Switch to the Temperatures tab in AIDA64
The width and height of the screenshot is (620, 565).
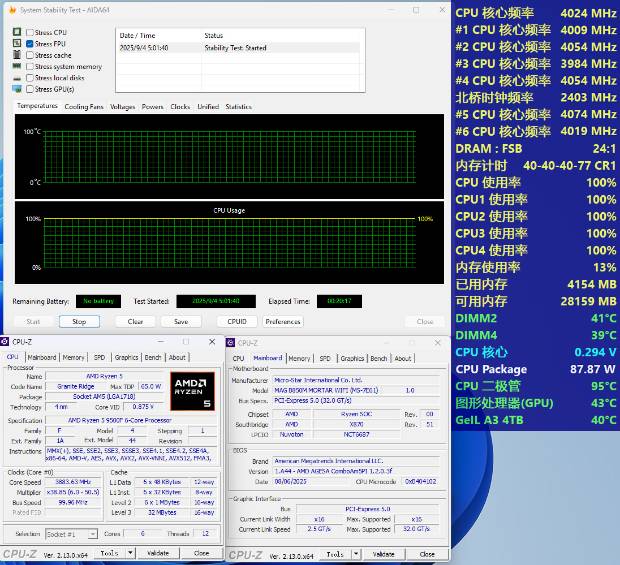(37, 106)
